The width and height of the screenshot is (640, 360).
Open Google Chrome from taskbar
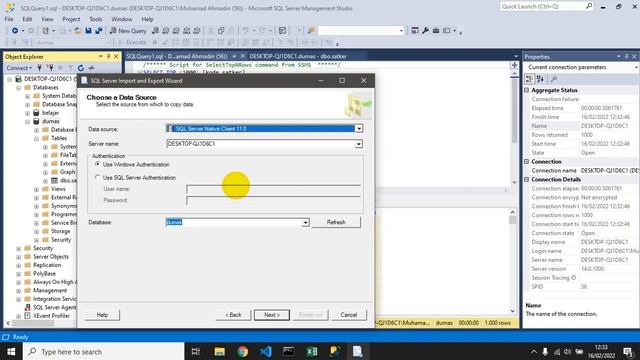tap(243, 351)
